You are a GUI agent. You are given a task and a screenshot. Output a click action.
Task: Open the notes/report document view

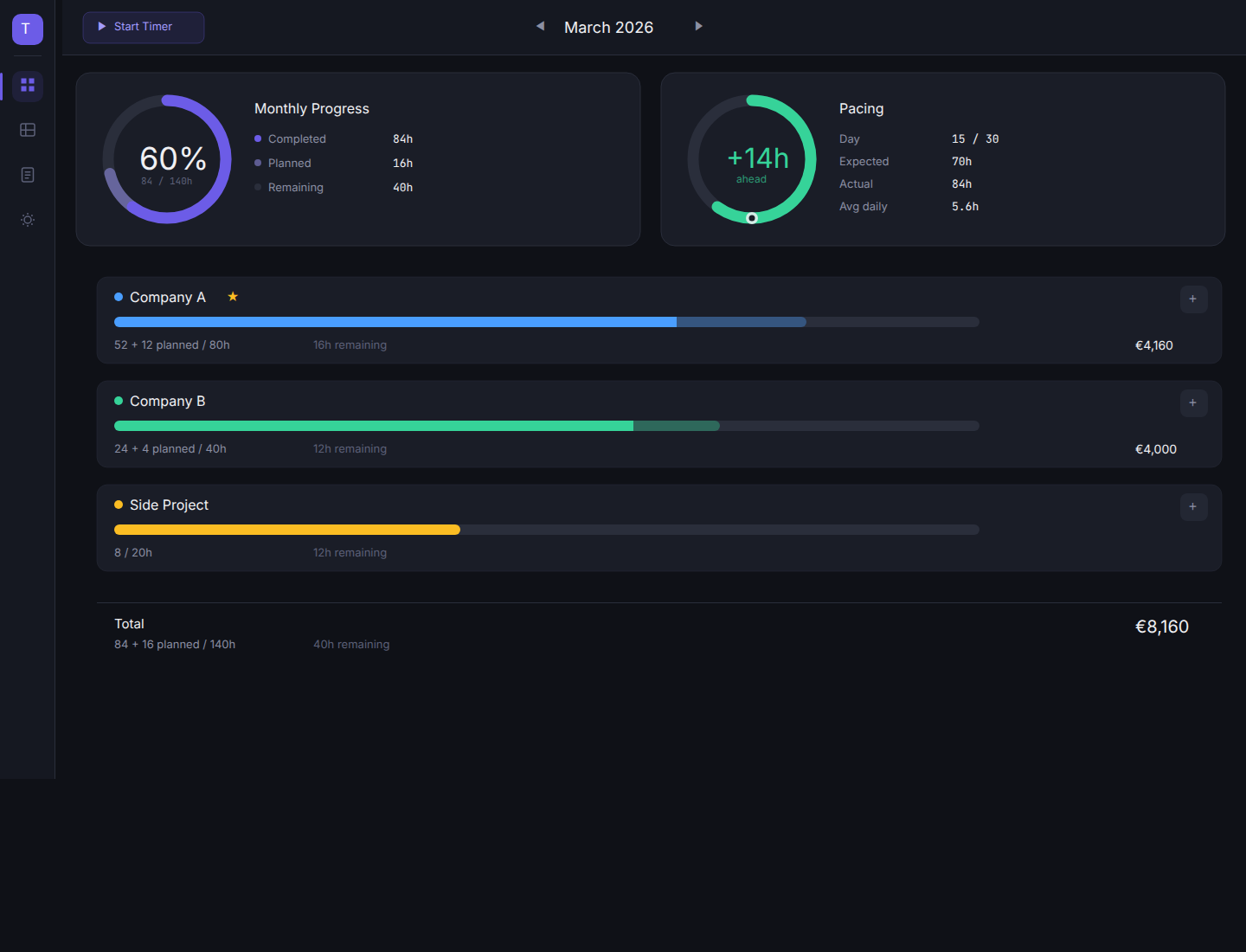[x=27, y=174]
